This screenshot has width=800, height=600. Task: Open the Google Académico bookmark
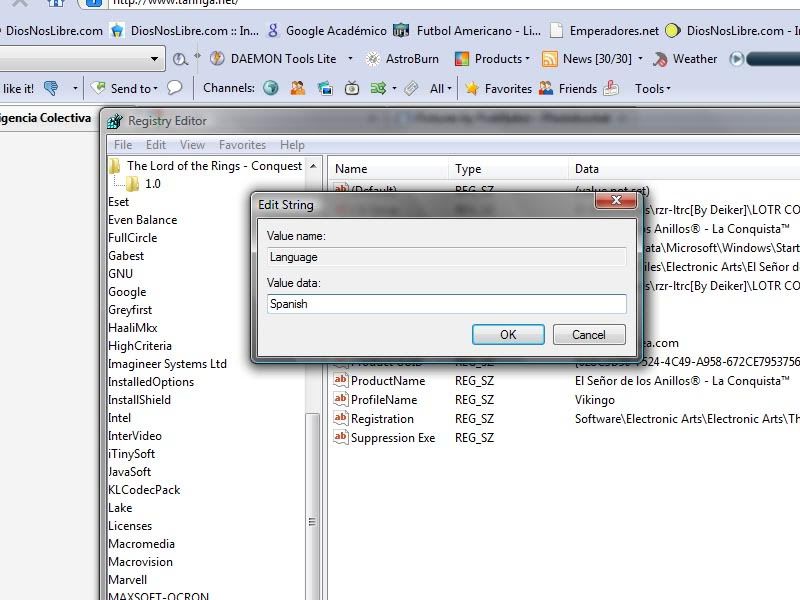coord(327,31)
